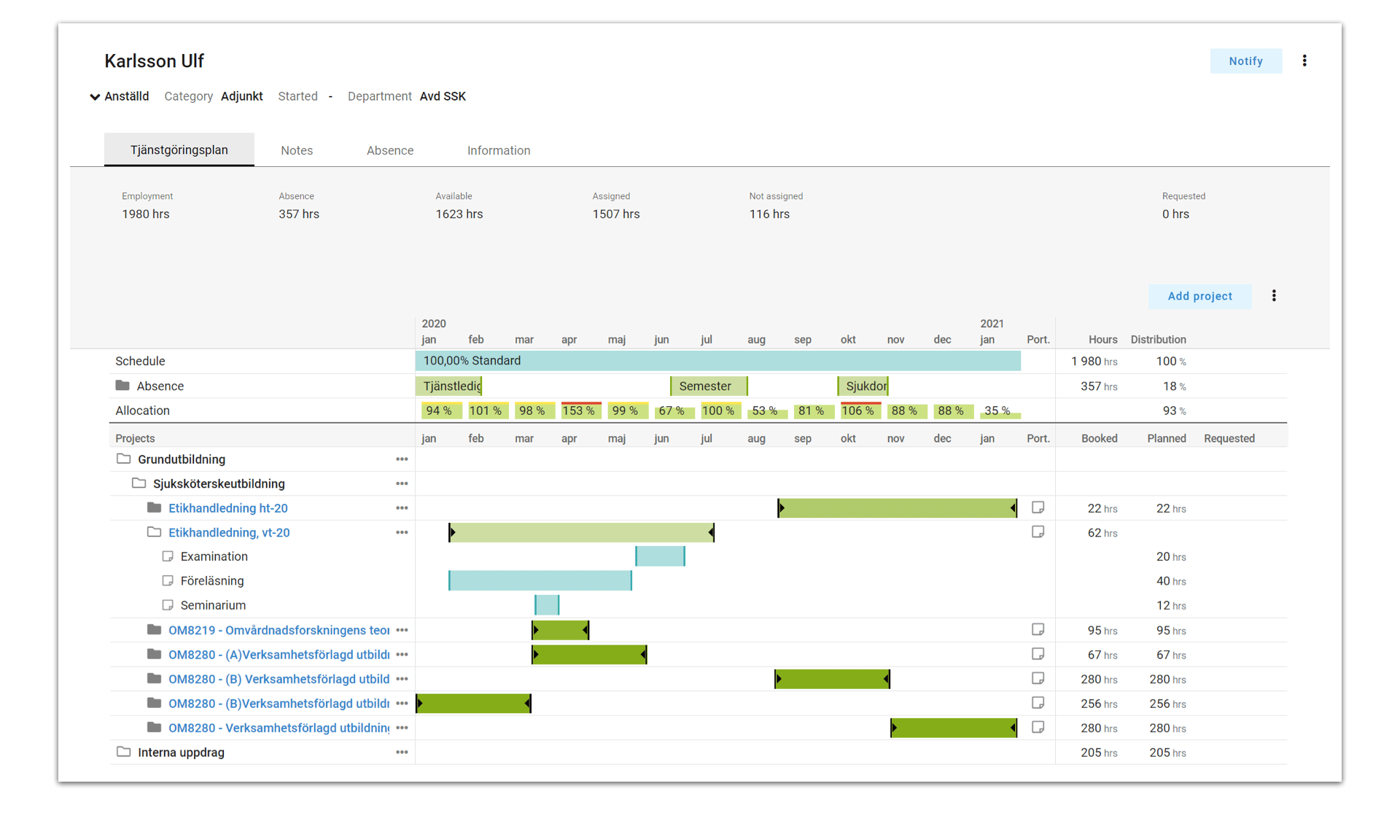Collapse the Anställd details section
The image size is (1400, 840).
(94, 96)
